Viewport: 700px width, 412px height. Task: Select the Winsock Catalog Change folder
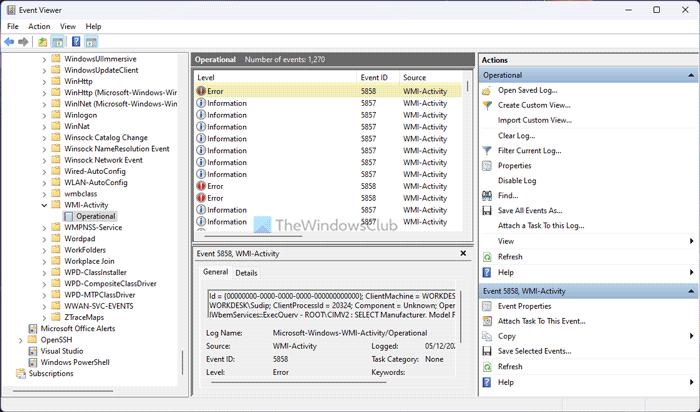[106, 137]
